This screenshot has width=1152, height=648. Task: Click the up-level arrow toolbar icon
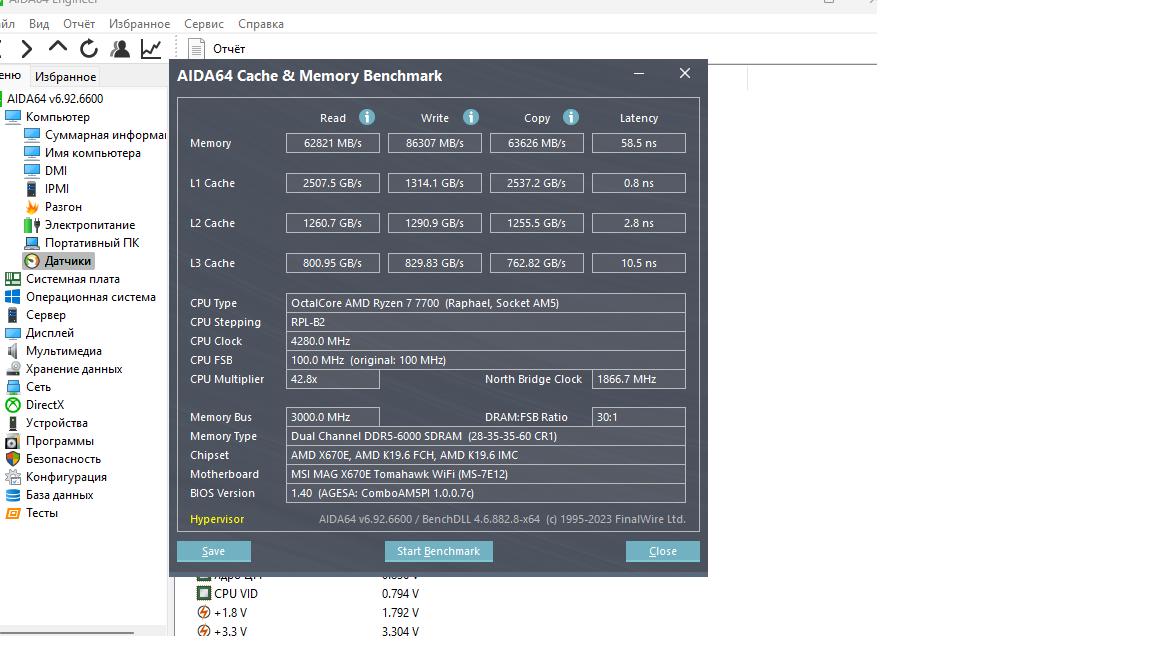(57, 48)
